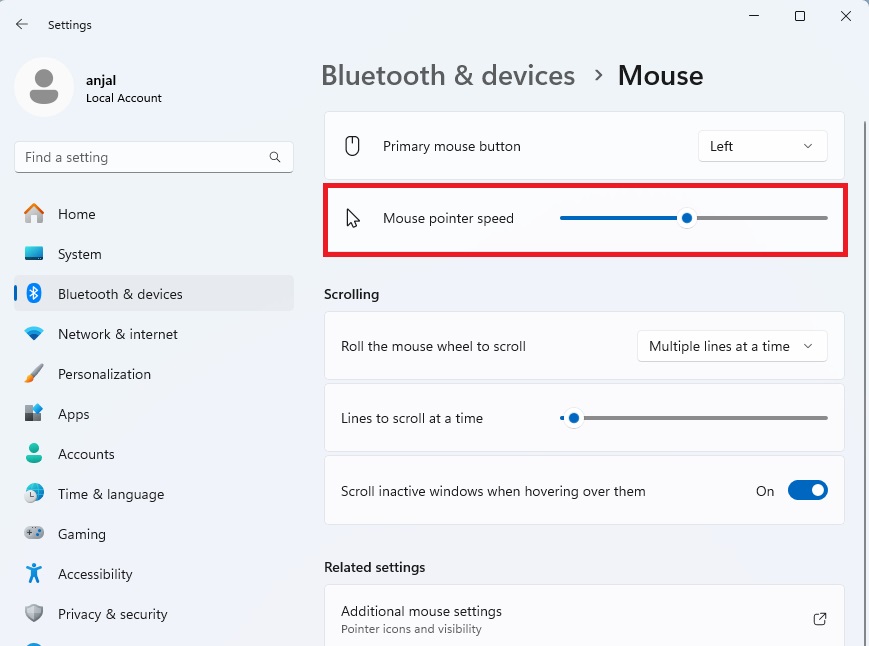The image size is (869, 646).
Task: Open the Personalization settings page
Action: (154, 374)
